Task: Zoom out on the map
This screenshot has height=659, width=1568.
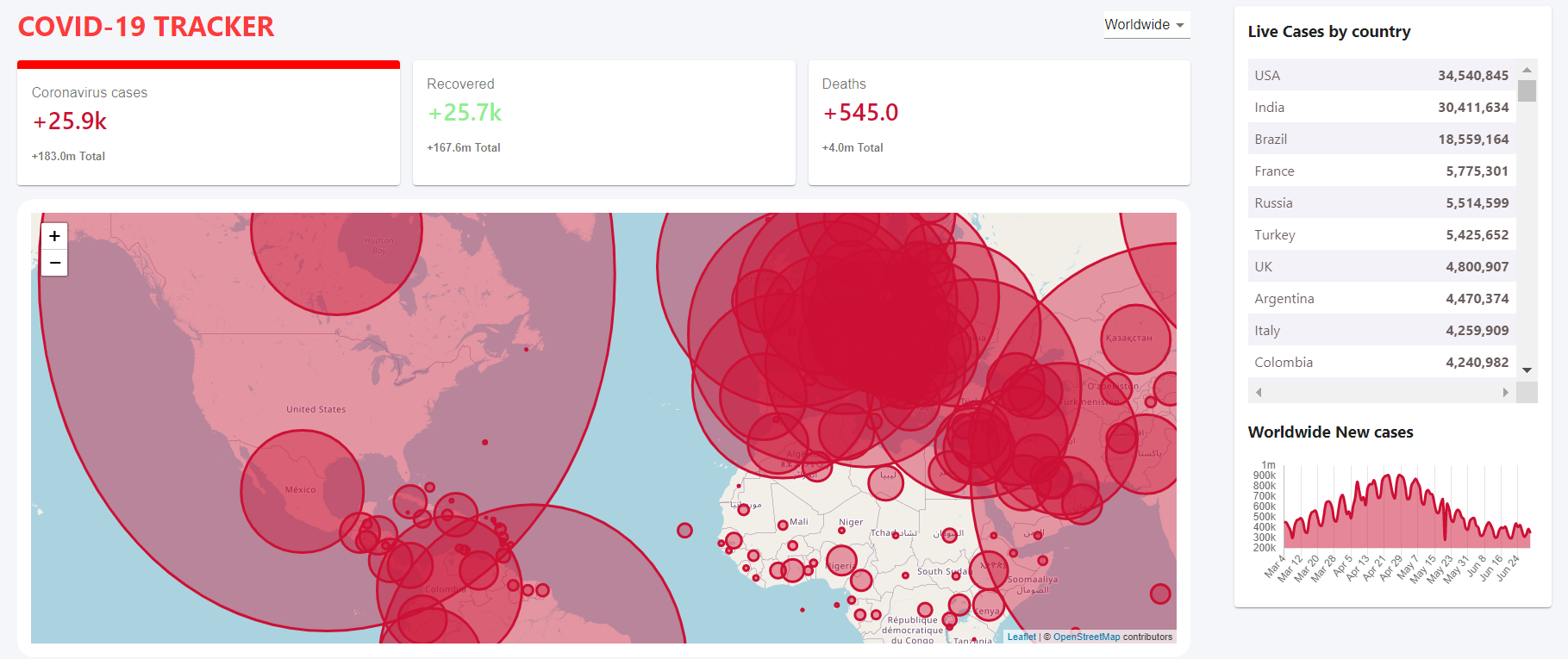Action: pos(54,263)
